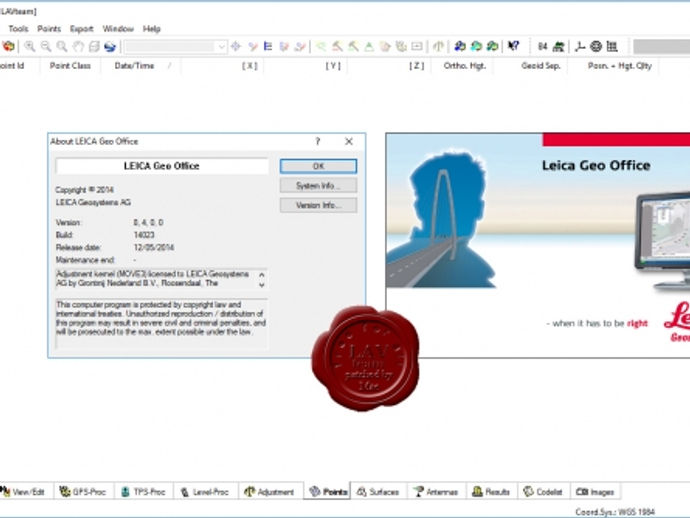
Task: Switch to the Images tab
Action: [595, 492]
